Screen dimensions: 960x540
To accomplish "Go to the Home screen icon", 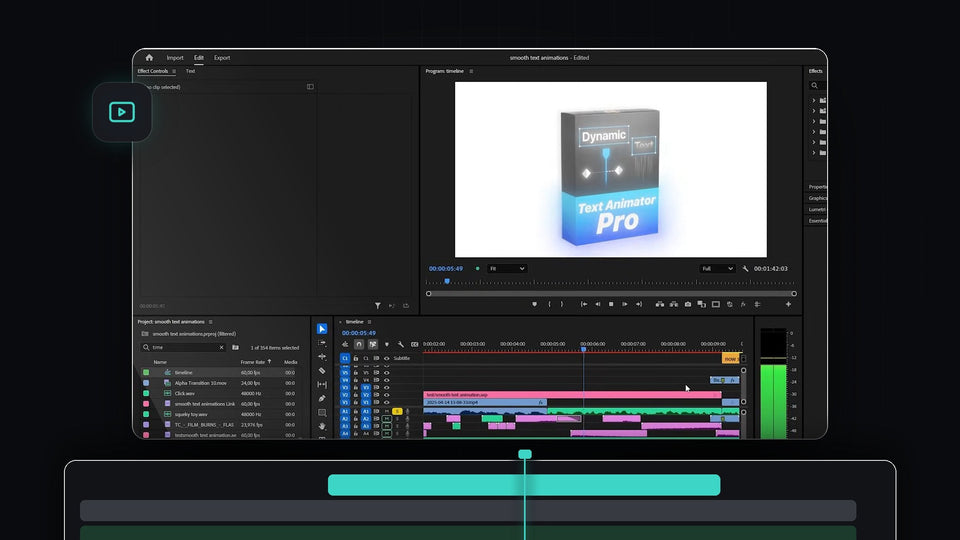I will (x=149, y=58).
